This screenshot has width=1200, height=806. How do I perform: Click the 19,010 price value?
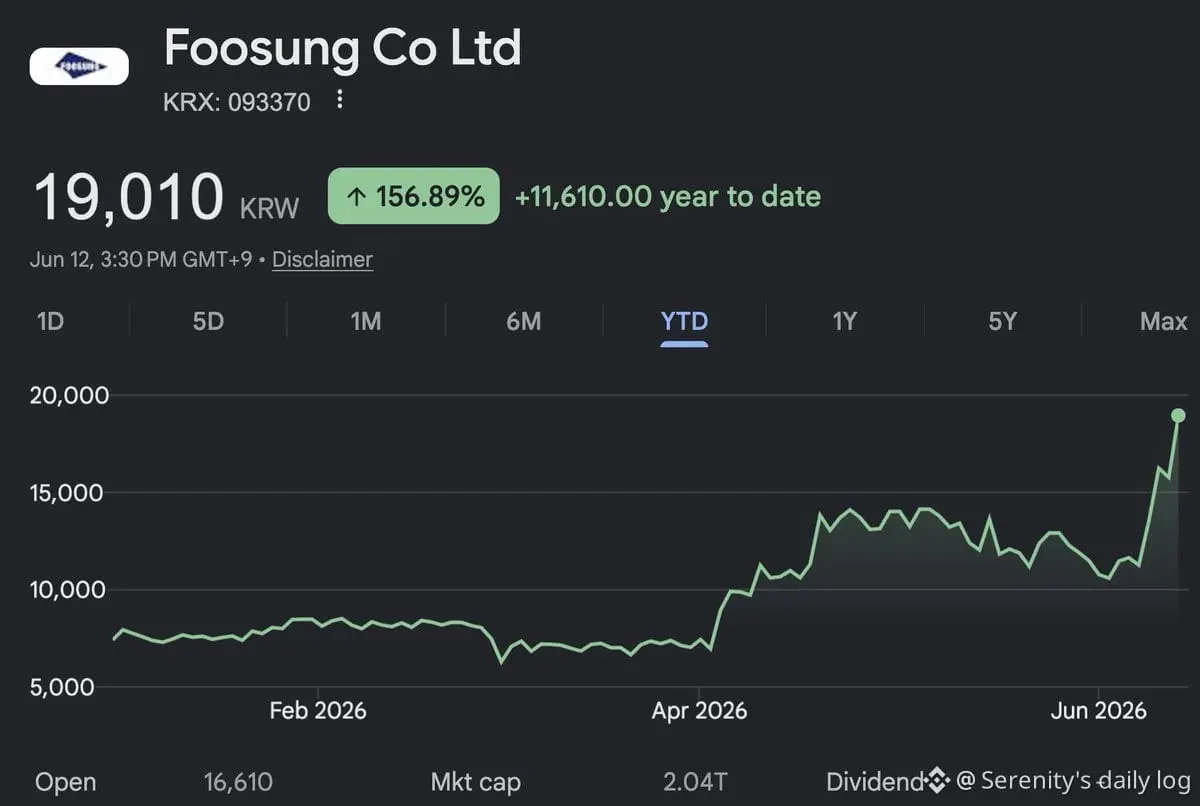point(129,196)
